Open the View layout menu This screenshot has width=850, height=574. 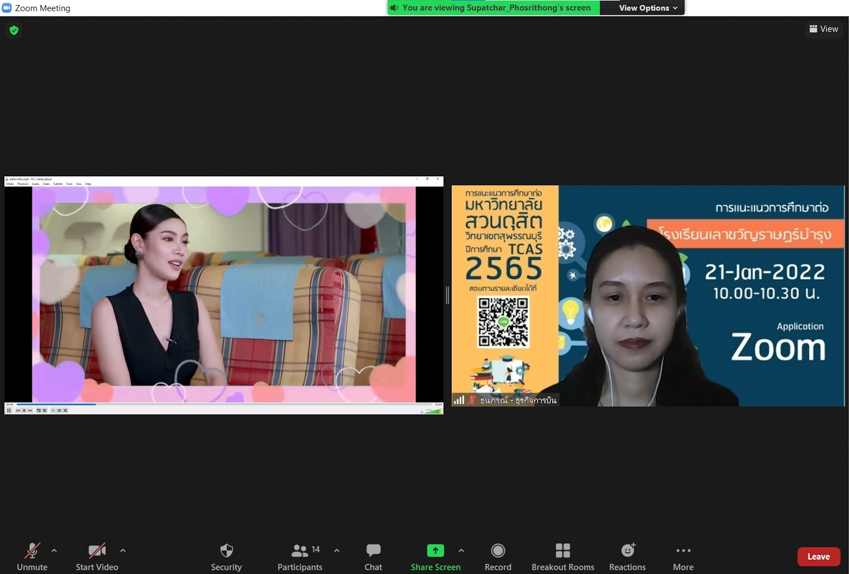823,29
